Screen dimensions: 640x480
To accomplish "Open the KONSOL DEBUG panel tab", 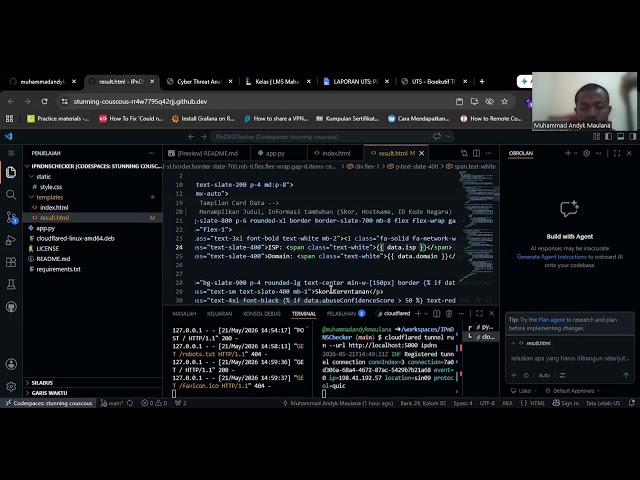I will point(262,313).
